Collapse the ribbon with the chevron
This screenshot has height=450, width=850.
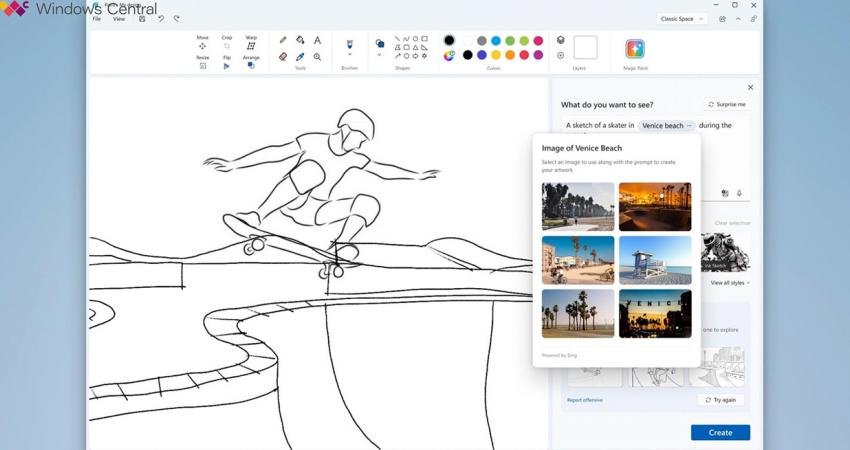tap(738, 19)
